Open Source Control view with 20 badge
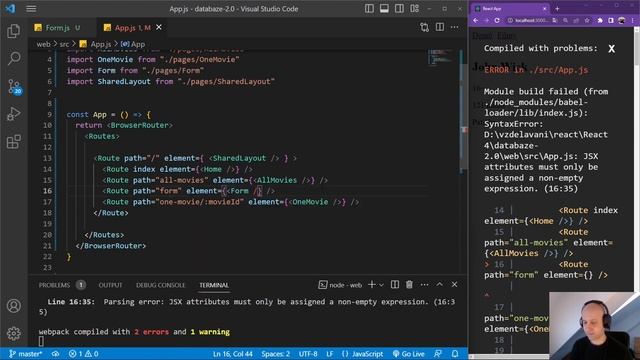Image resolution: width=640 pixels, height=360 pixels. tap(14, 87)
